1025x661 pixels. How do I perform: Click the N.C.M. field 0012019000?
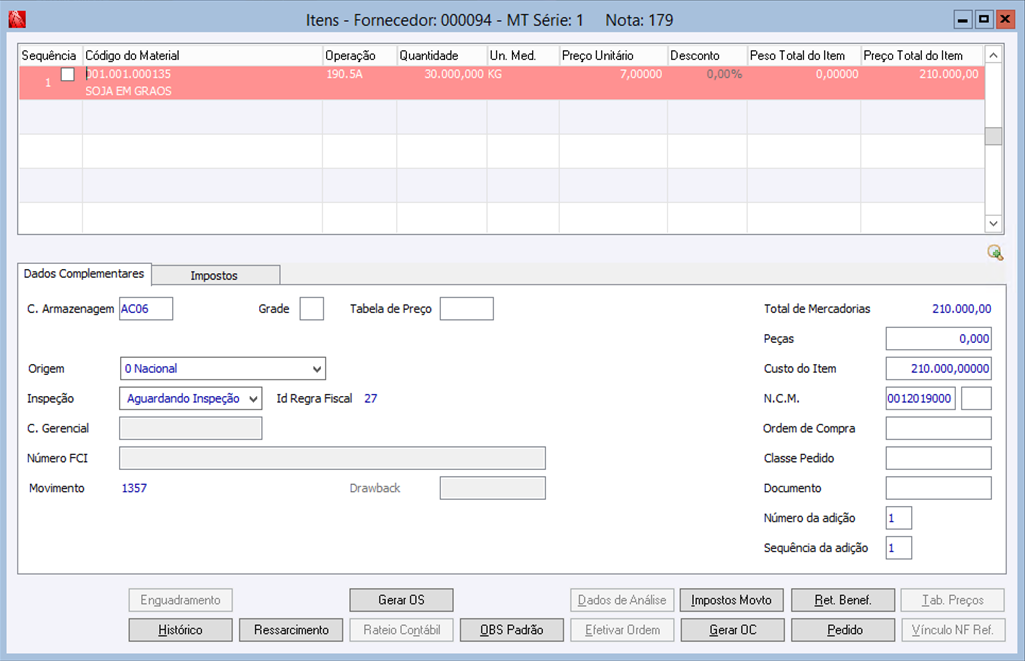tap(920, 399)
